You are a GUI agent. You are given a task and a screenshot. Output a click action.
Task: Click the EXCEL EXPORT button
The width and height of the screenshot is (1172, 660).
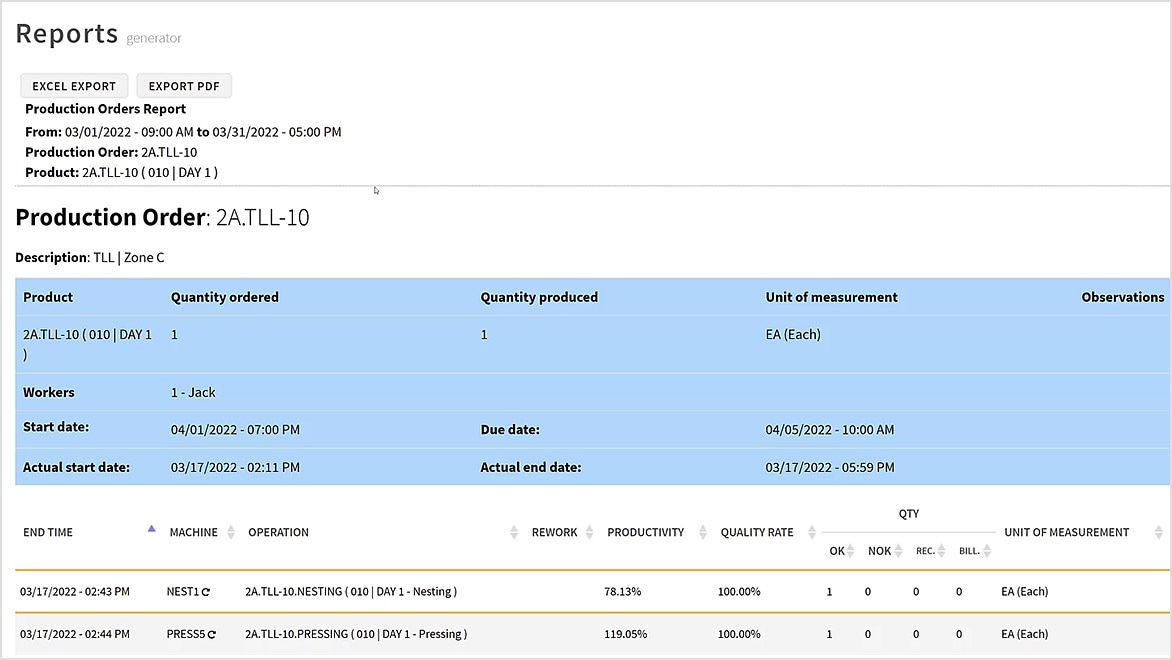[73, 86]
